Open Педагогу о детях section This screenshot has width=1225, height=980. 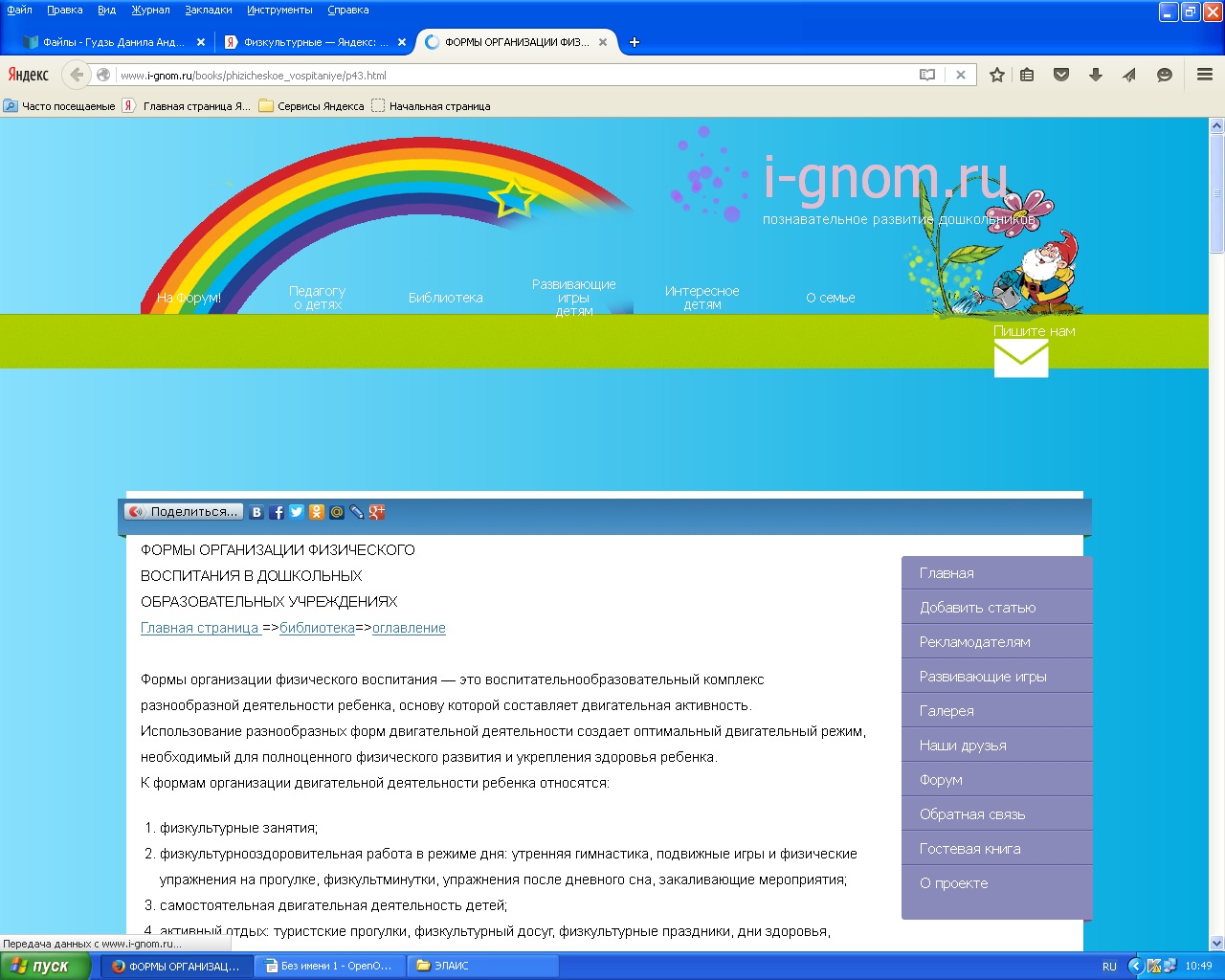click(x=318, y=298)
